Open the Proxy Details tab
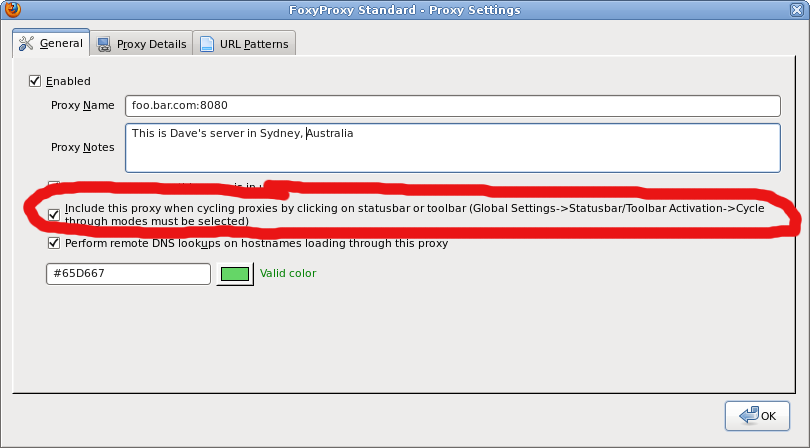The width and height of the screenshot is (810, 448). pos(142,44)
